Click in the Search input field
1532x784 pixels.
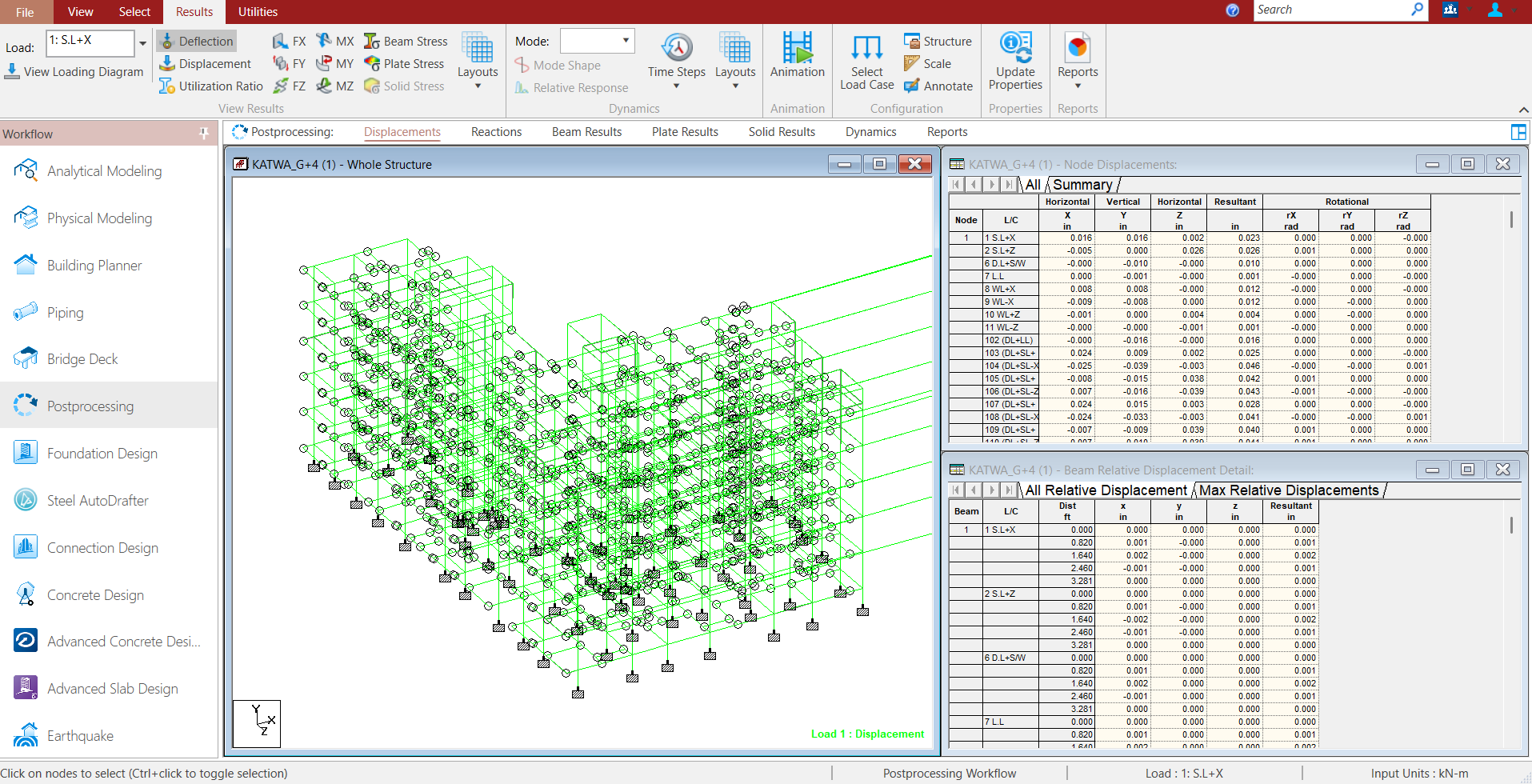(1331, 10)
